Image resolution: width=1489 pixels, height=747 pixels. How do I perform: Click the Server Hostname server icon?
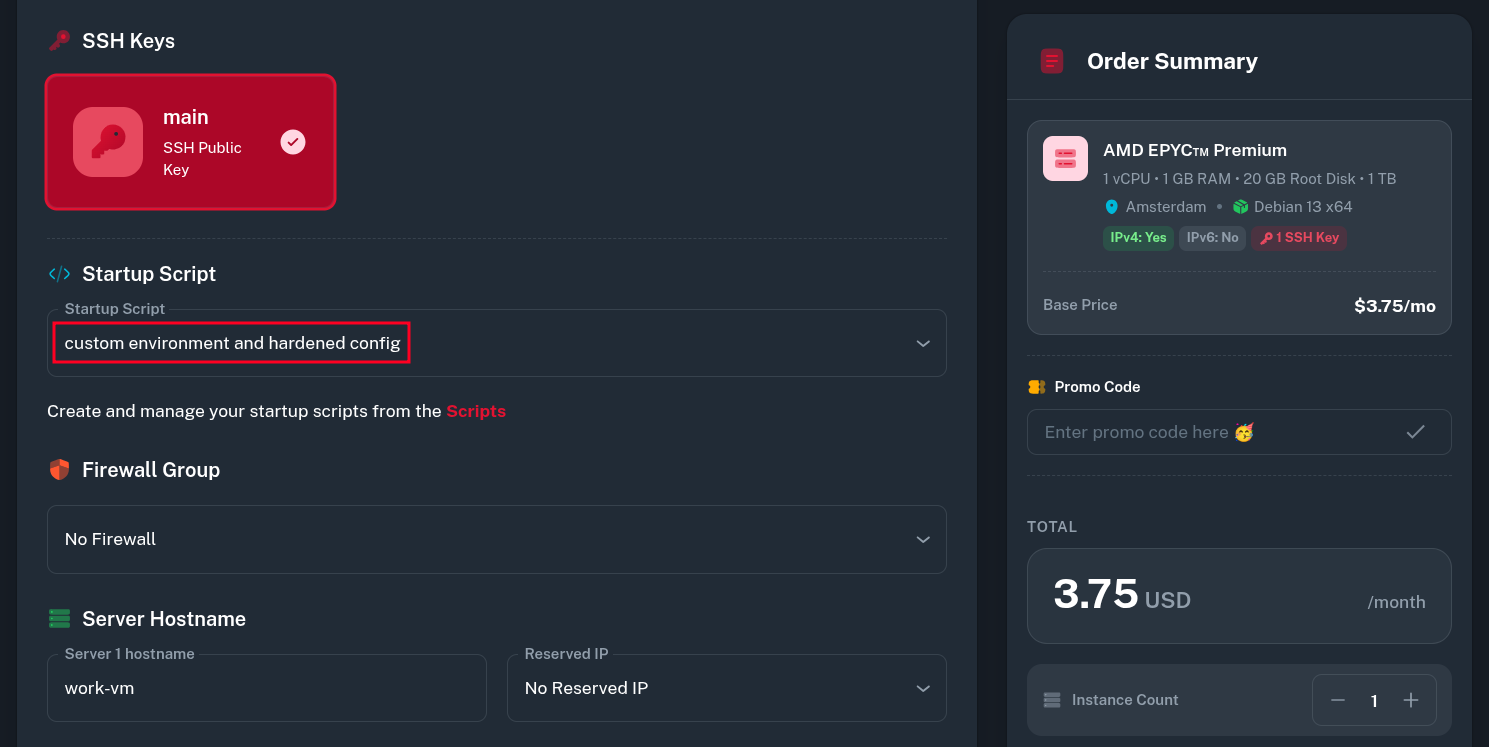tap(60, 619)
